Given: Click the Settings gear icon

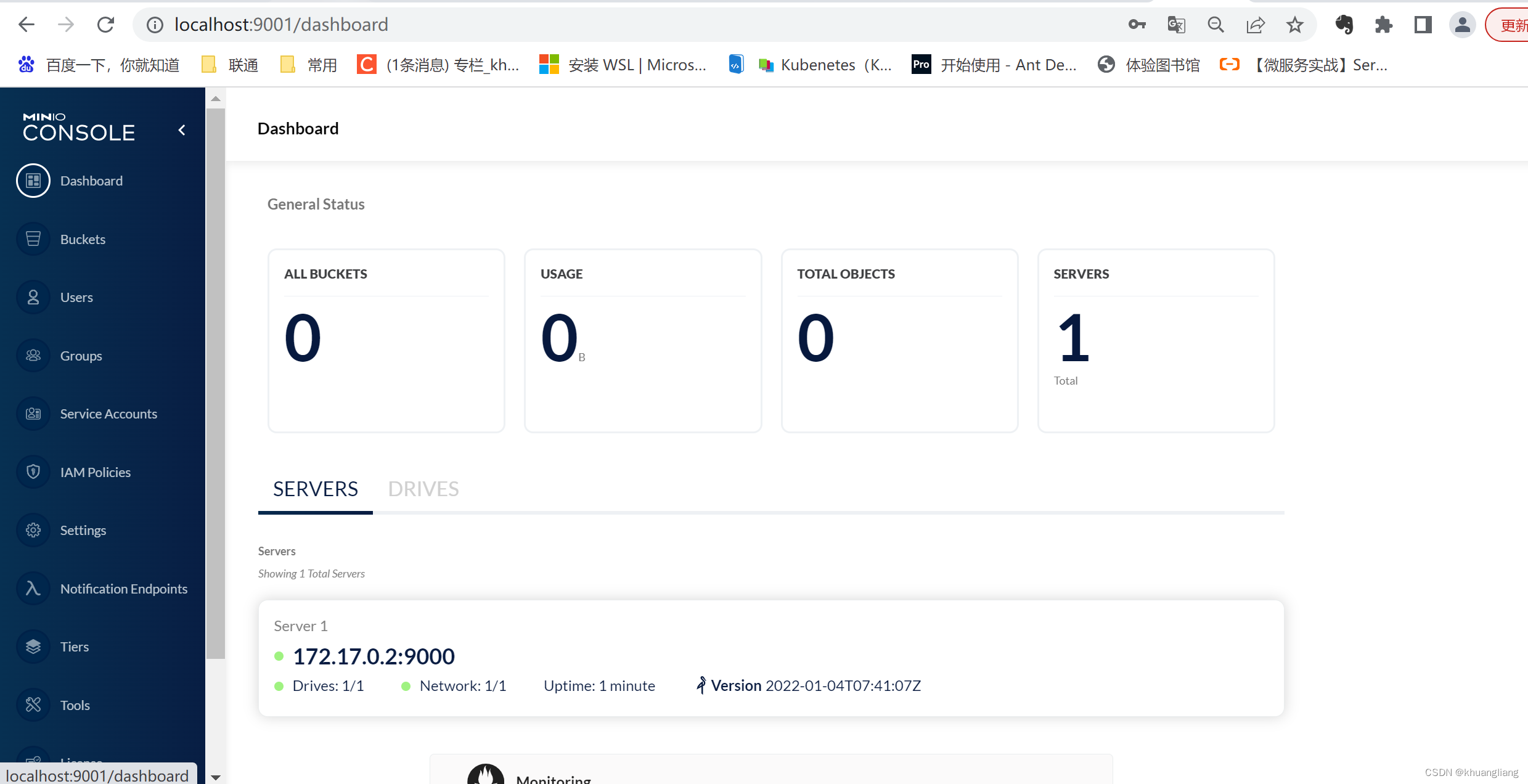Looking at the screenshot, I should click(32, 529).
